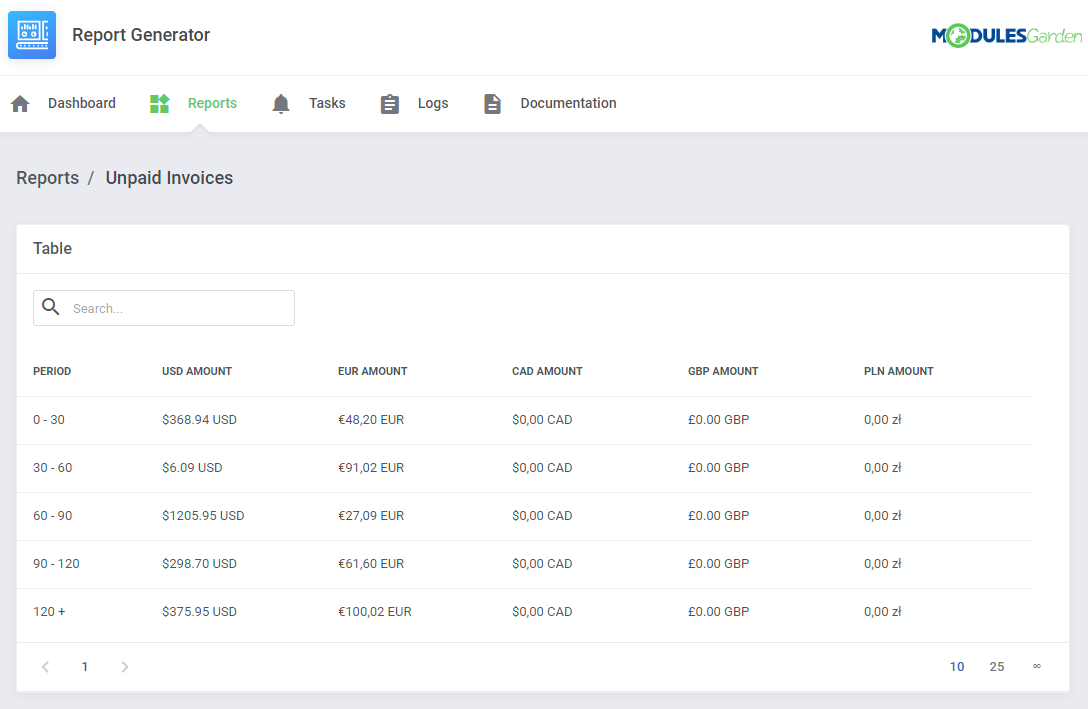Click Unpaid Invoices breadcrumb
Viewport: 1088px width, 709px height.
point(169,178)
